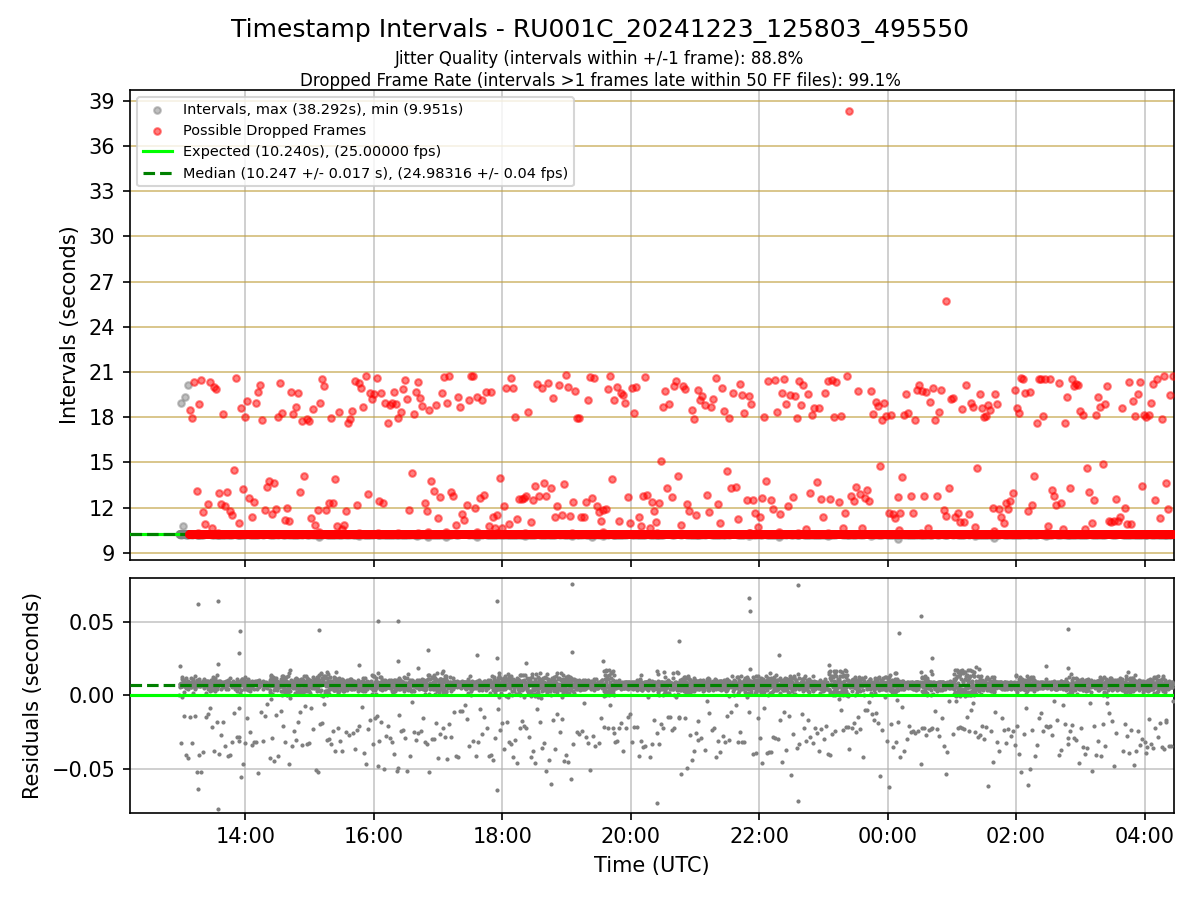Click the '04:00' x-axis tick label
This screenshot has height=900, width=1200.
click(1145, 835)
